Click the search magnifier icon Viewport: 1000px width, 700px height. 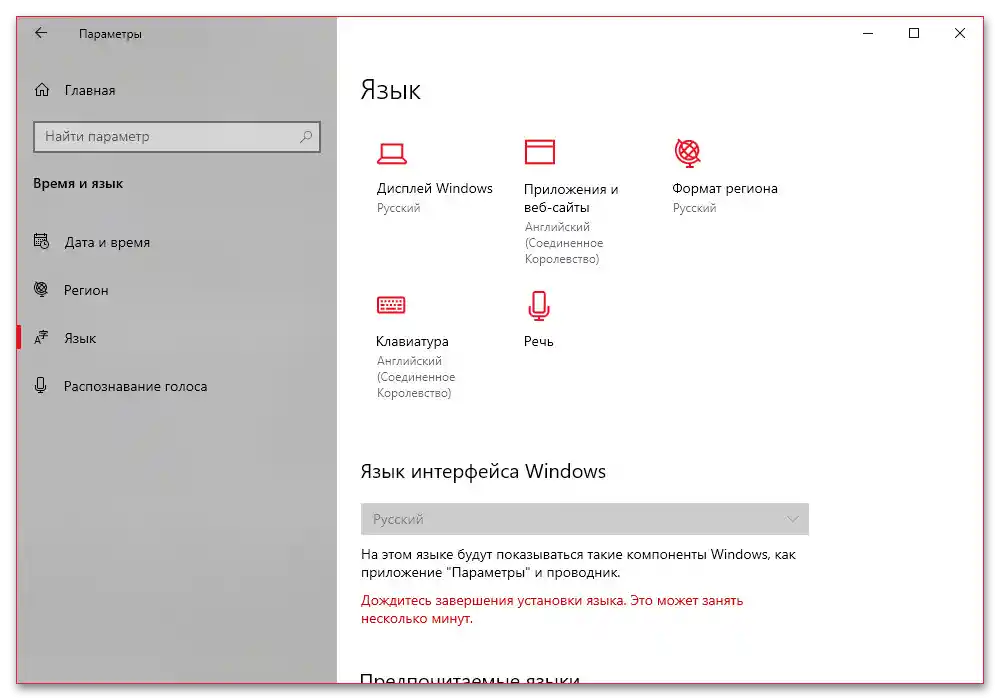point(306,136)
